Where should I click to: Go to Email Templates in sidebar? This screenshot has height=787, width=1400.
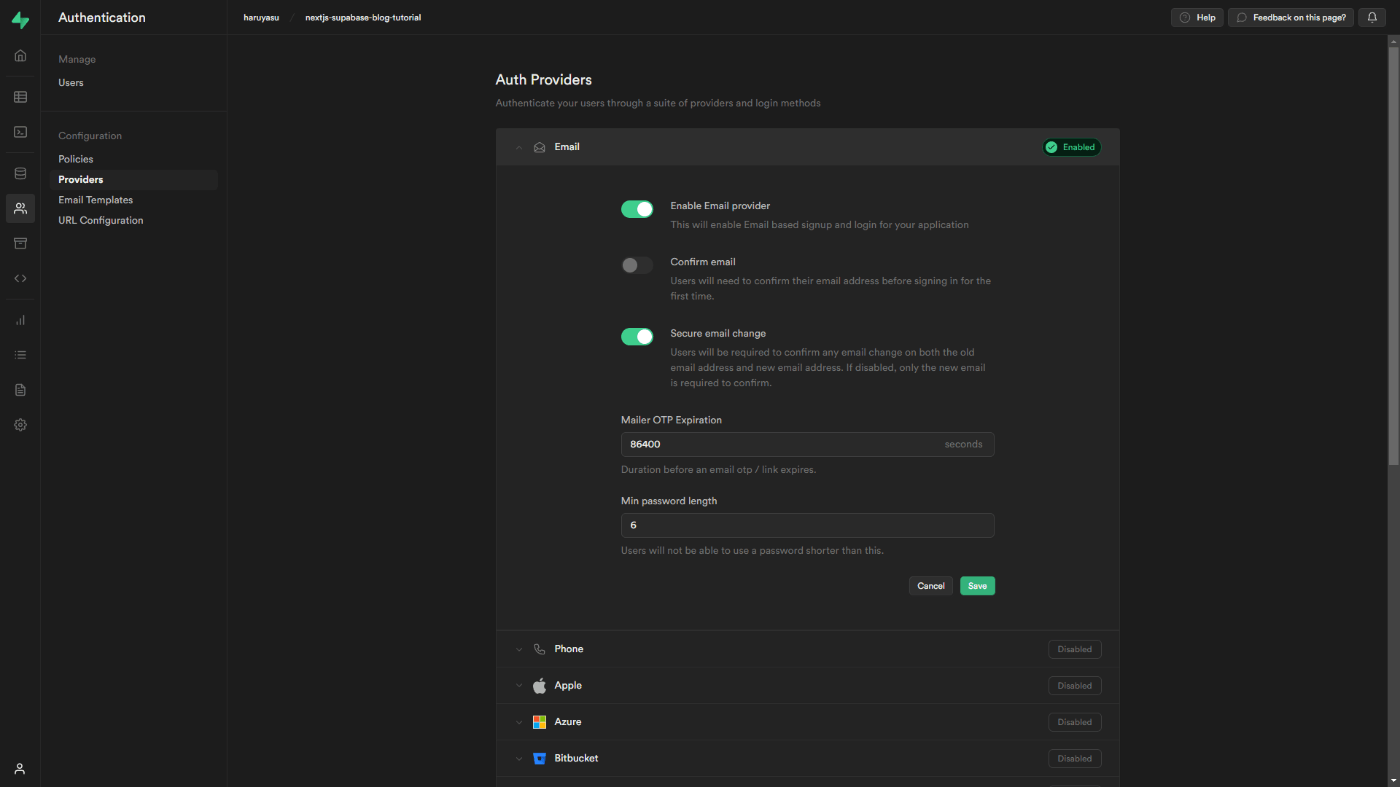coord(96,200)
